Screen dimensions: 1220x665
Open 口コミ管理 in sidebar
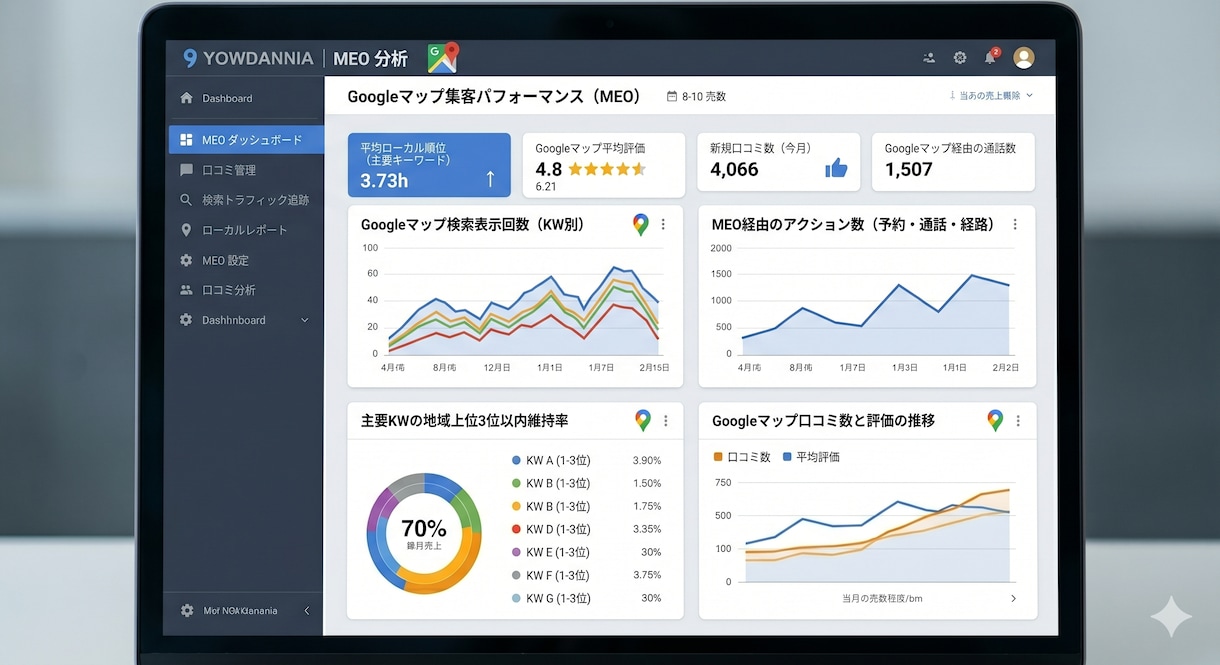(x=245, y=170)
